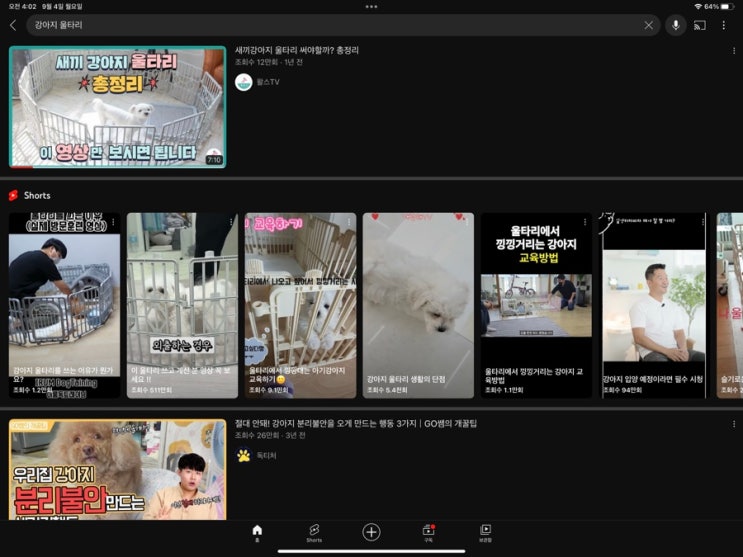Click the Shorts section logo icon
This screenshot has height=557, width=743.
(x=13, y=195)
